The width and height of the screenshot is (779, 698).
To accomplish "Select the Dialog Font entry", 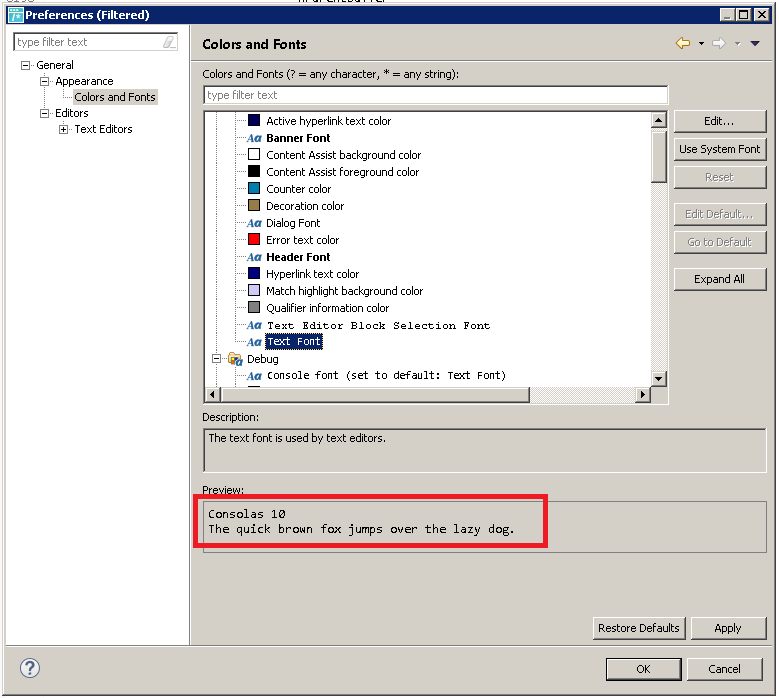I will (293, 223).
